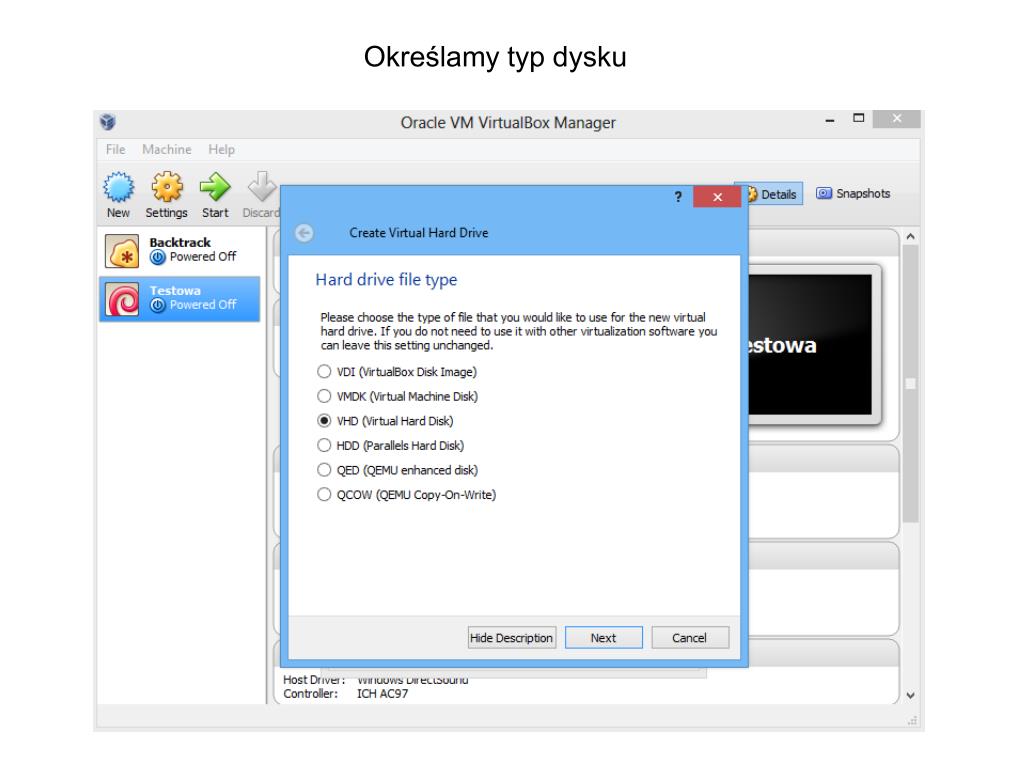Minimize the VirtualBox Manager window
The image size is (1024, 768).
point(830,120)
